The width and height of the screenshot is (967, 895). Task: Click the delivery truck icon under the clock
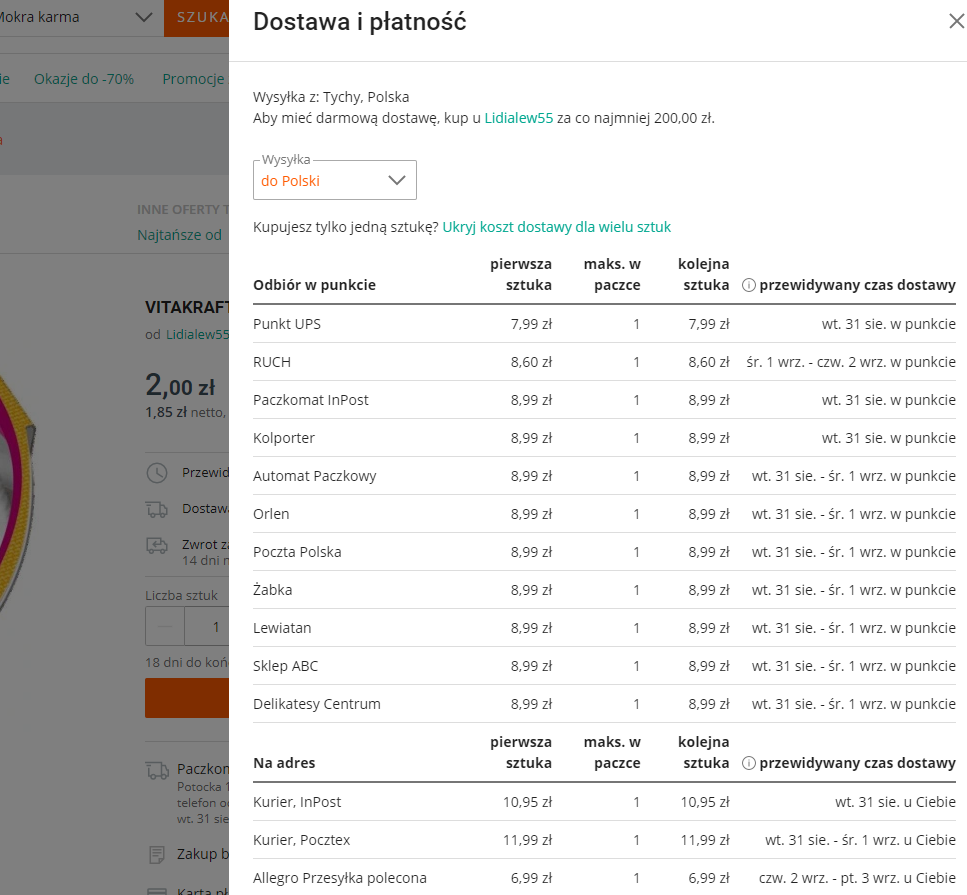[x=157, y=509]
